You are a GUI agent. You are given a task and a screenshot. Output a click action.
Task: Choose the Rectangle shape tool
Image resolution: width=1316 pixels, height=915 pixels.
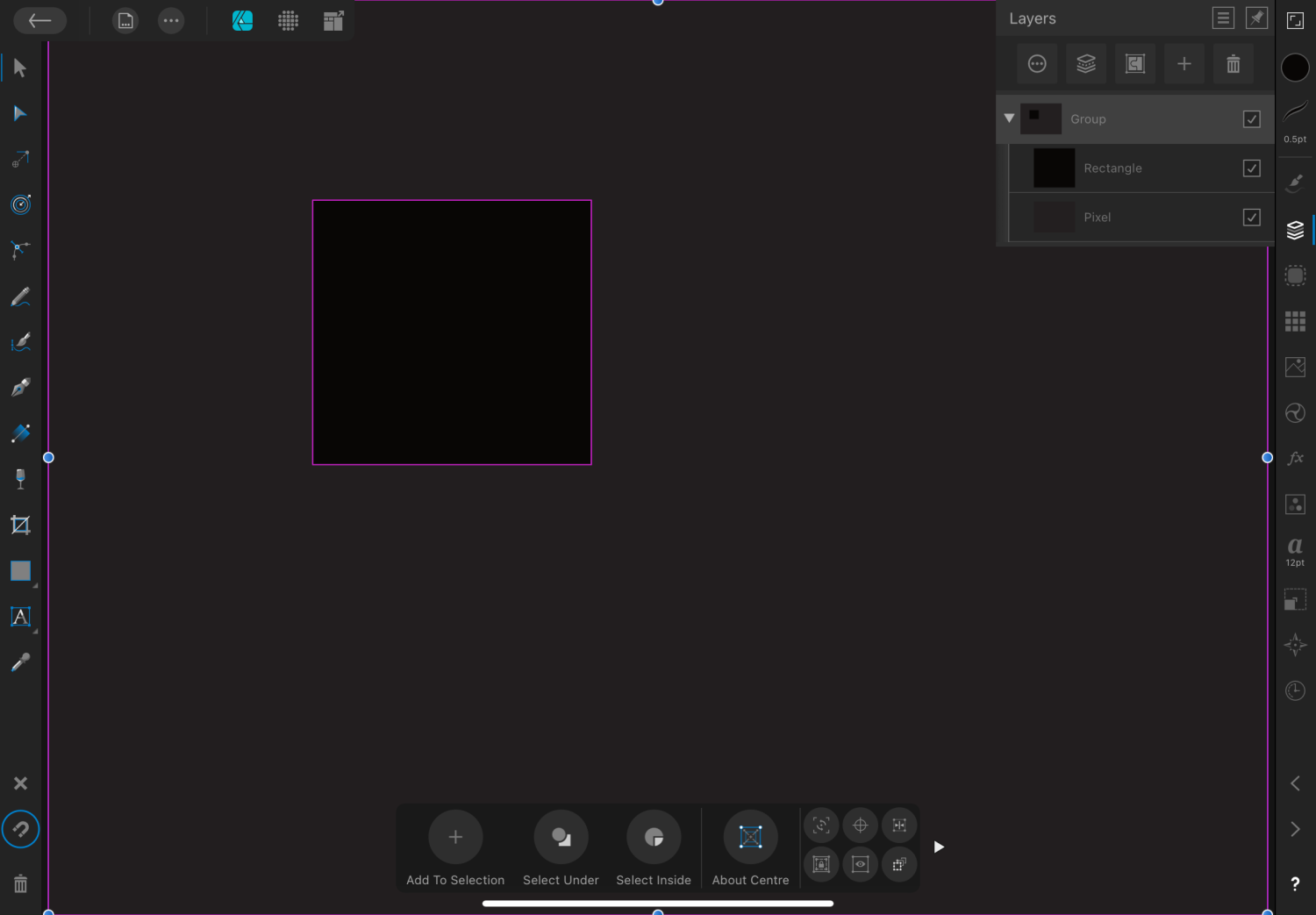pyautogui.click(x=20, y=570)
